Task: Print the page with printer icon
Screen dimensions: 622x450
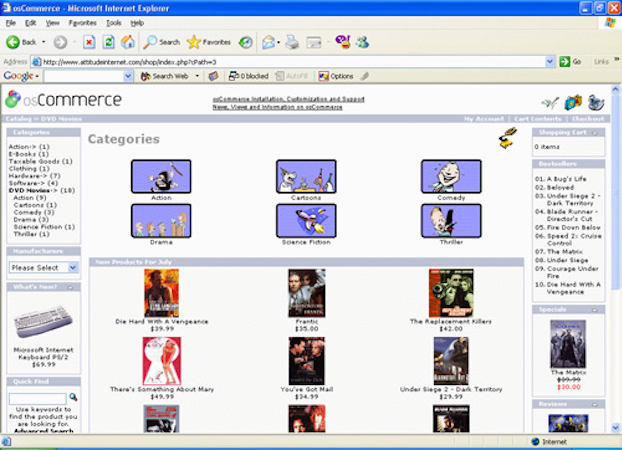Action: pos(292,42)
